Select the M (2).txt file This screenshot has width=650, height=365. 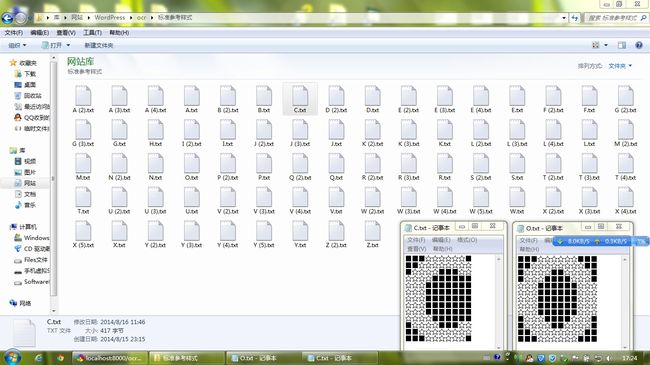(x=626, y=133)
